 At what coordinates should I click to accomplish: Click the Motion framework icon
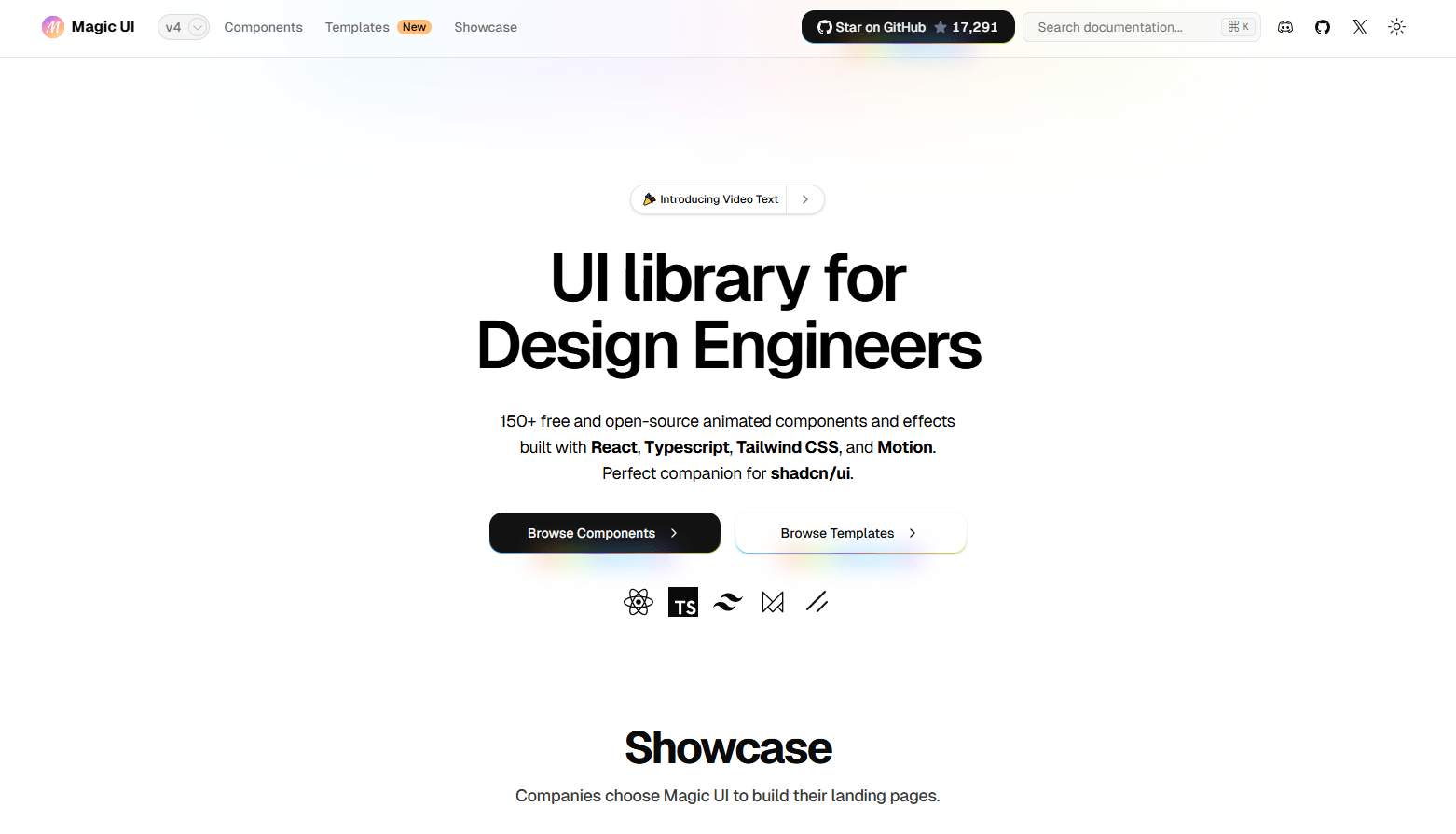(773, 602)
